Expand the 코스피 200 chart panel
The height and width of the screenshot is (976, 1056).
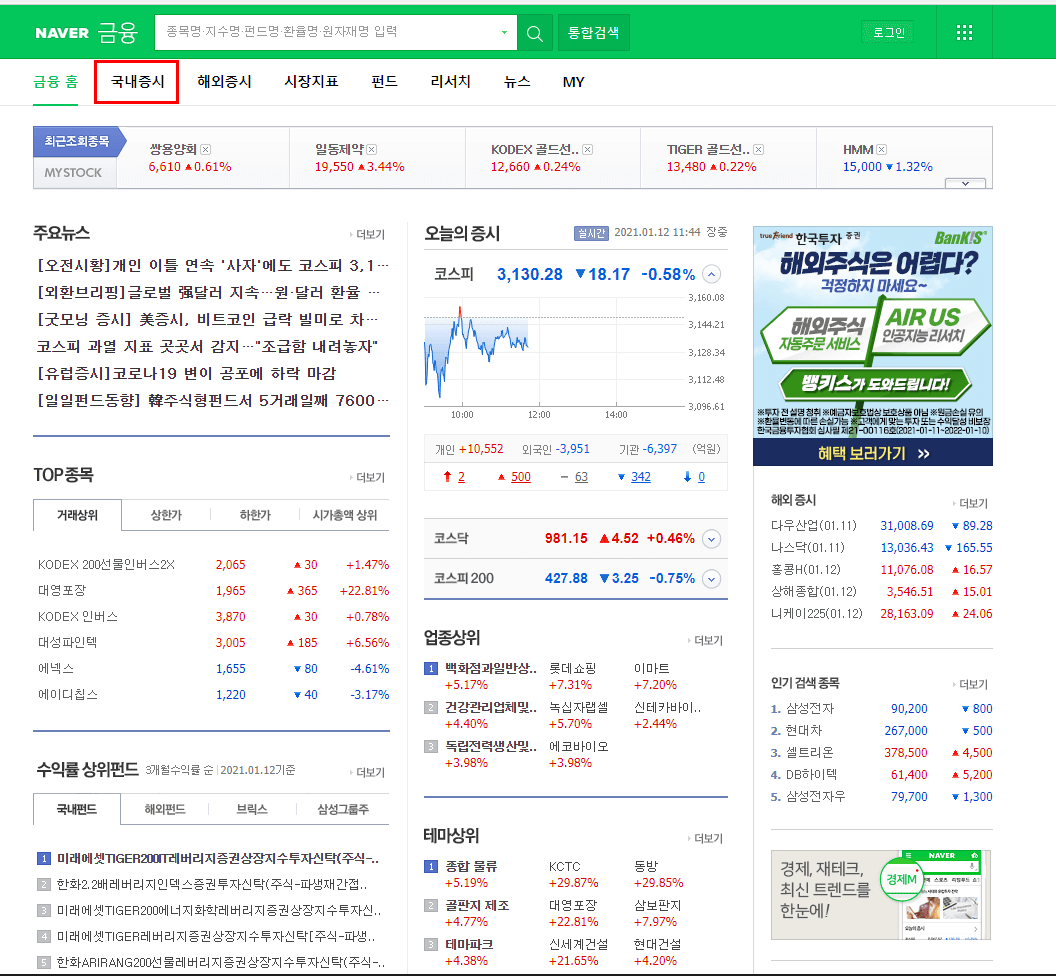pos(711,579)
